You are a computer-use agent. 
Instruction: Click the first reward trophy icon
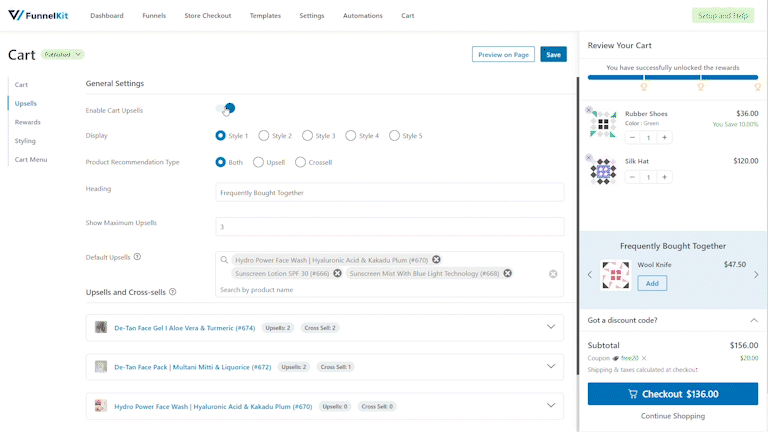pos(644,87)
